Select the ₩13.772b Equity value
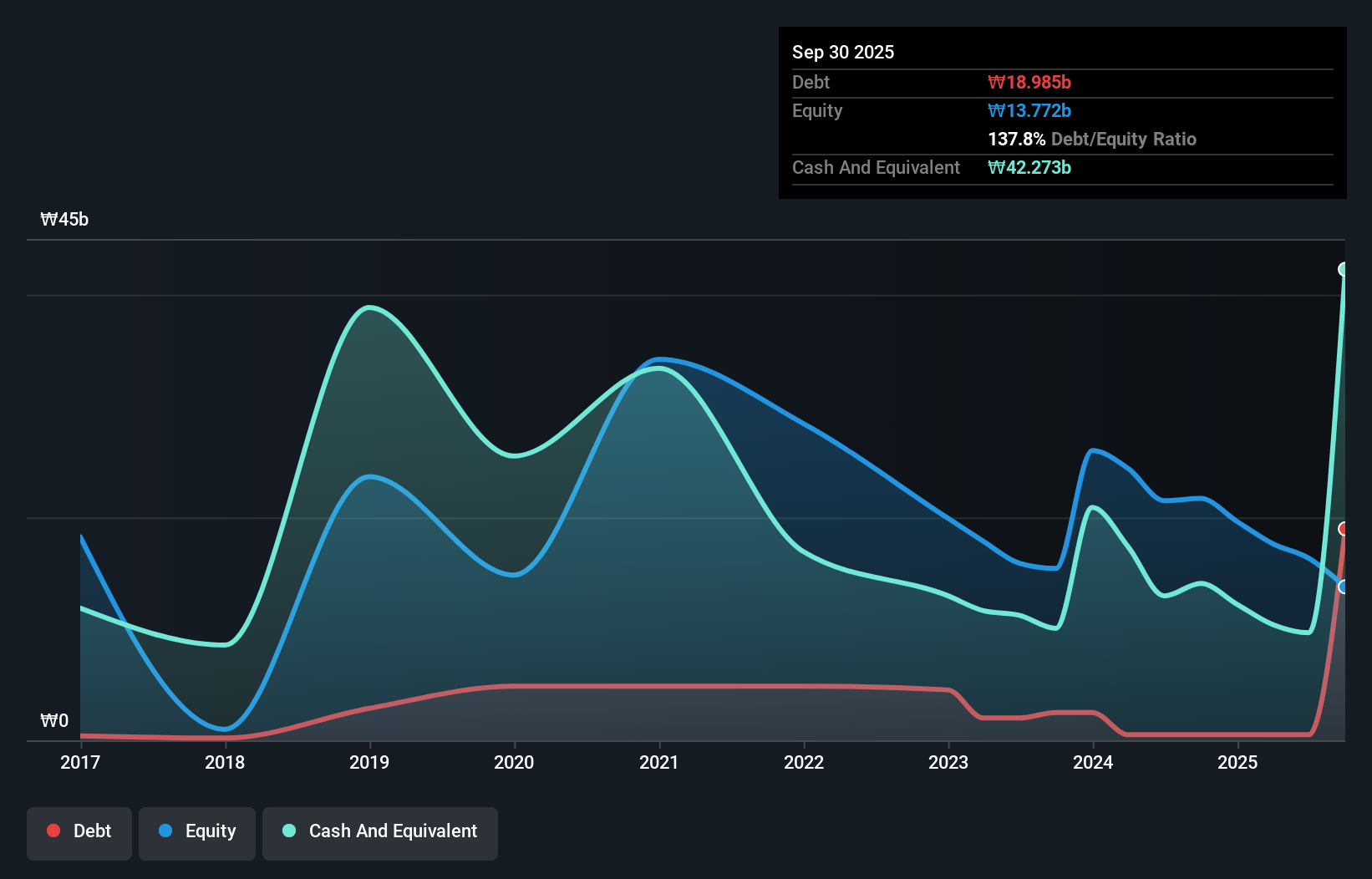Screen dimensions: 1372x879 (x=1030, y=110)
